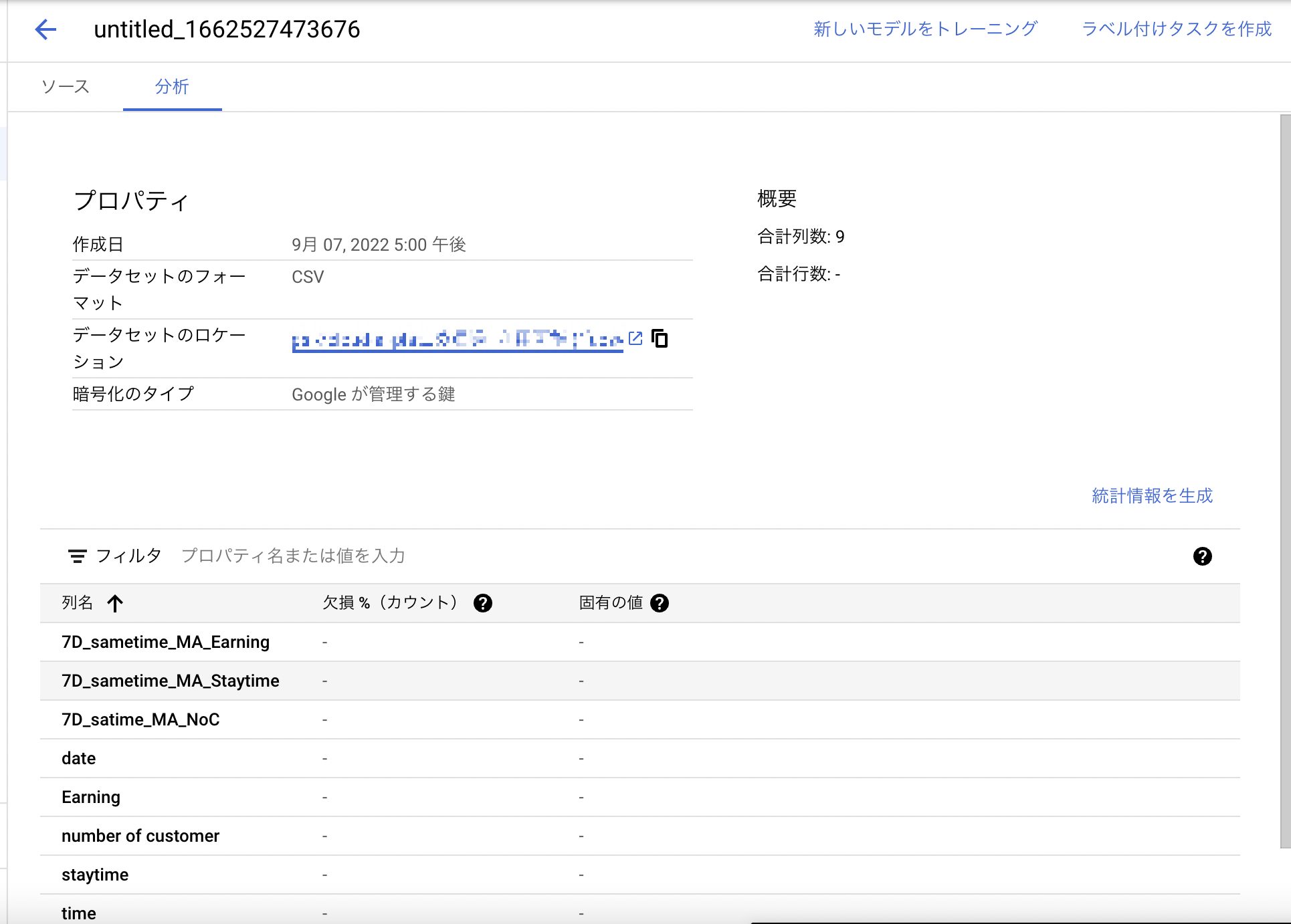Open the dataset location external link
This screenshot has width=1291, height=924.
coord(635,339)
